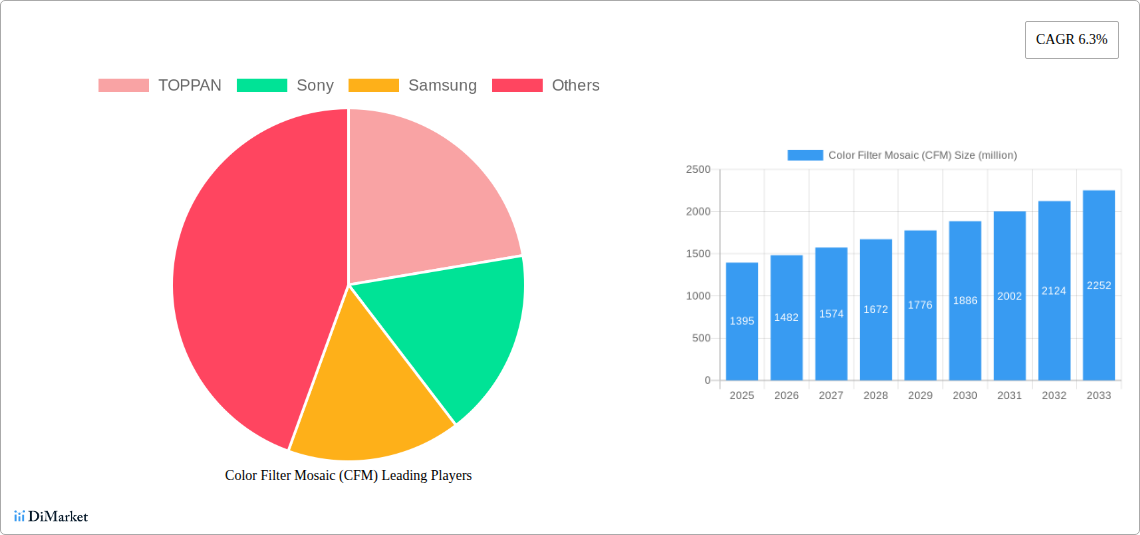Toggle Samsung legend entry visibility
The height and width of the screenshot is (535, 1140).
[412, 86]
